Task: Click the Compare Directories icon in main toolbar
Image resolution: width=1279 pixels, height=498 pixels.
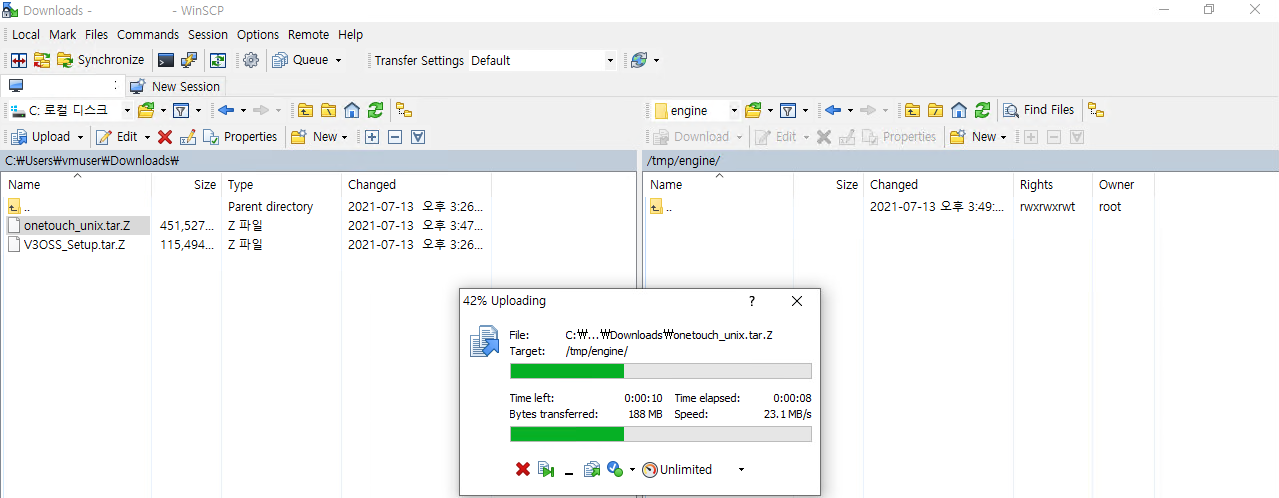Action: point(19,60)
